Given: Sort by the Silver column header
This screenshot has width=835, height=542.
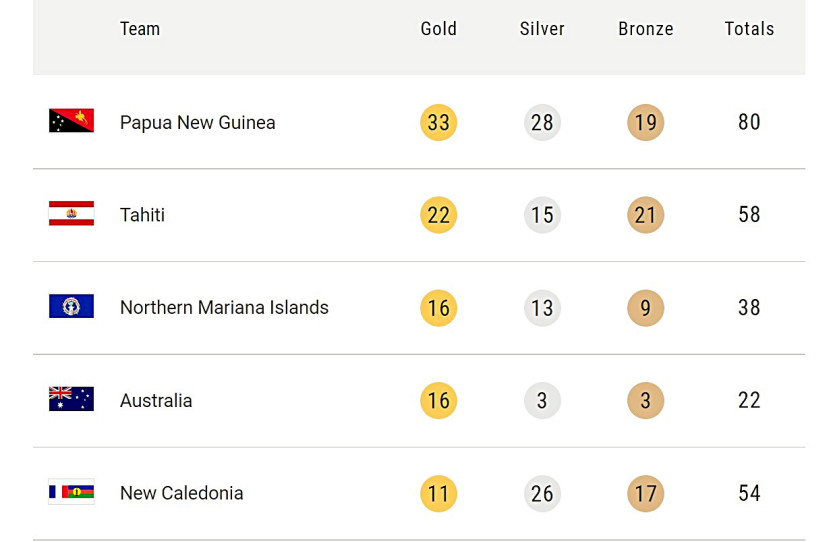Looking at the screenshot, I should (542, 29).
